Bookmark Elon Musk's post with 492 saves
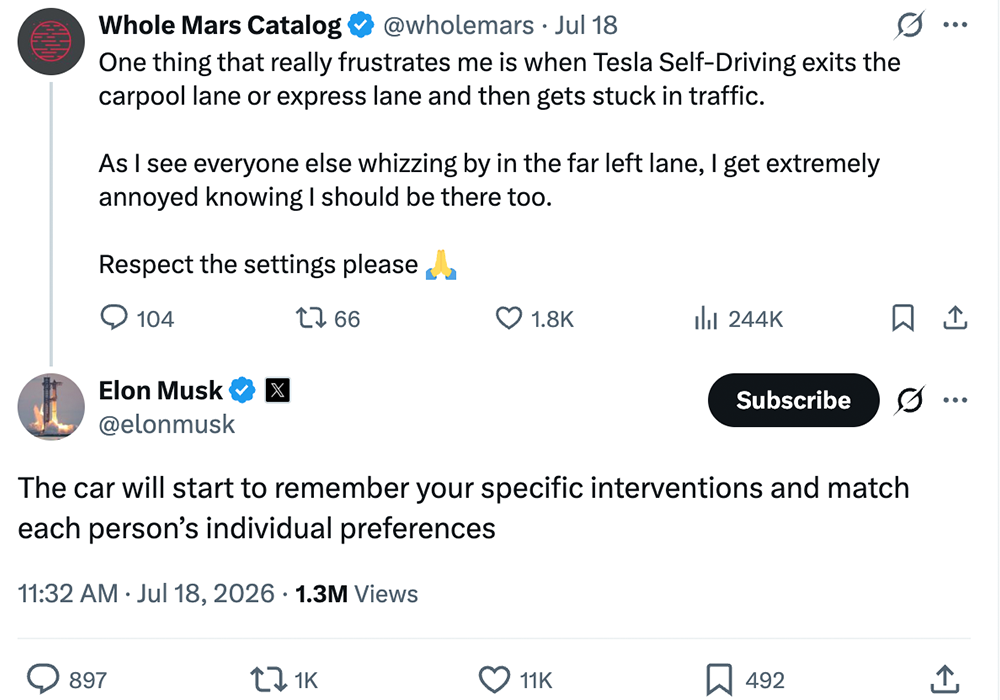This screenshot has height=700, width=1000. (x=719, y=679)
